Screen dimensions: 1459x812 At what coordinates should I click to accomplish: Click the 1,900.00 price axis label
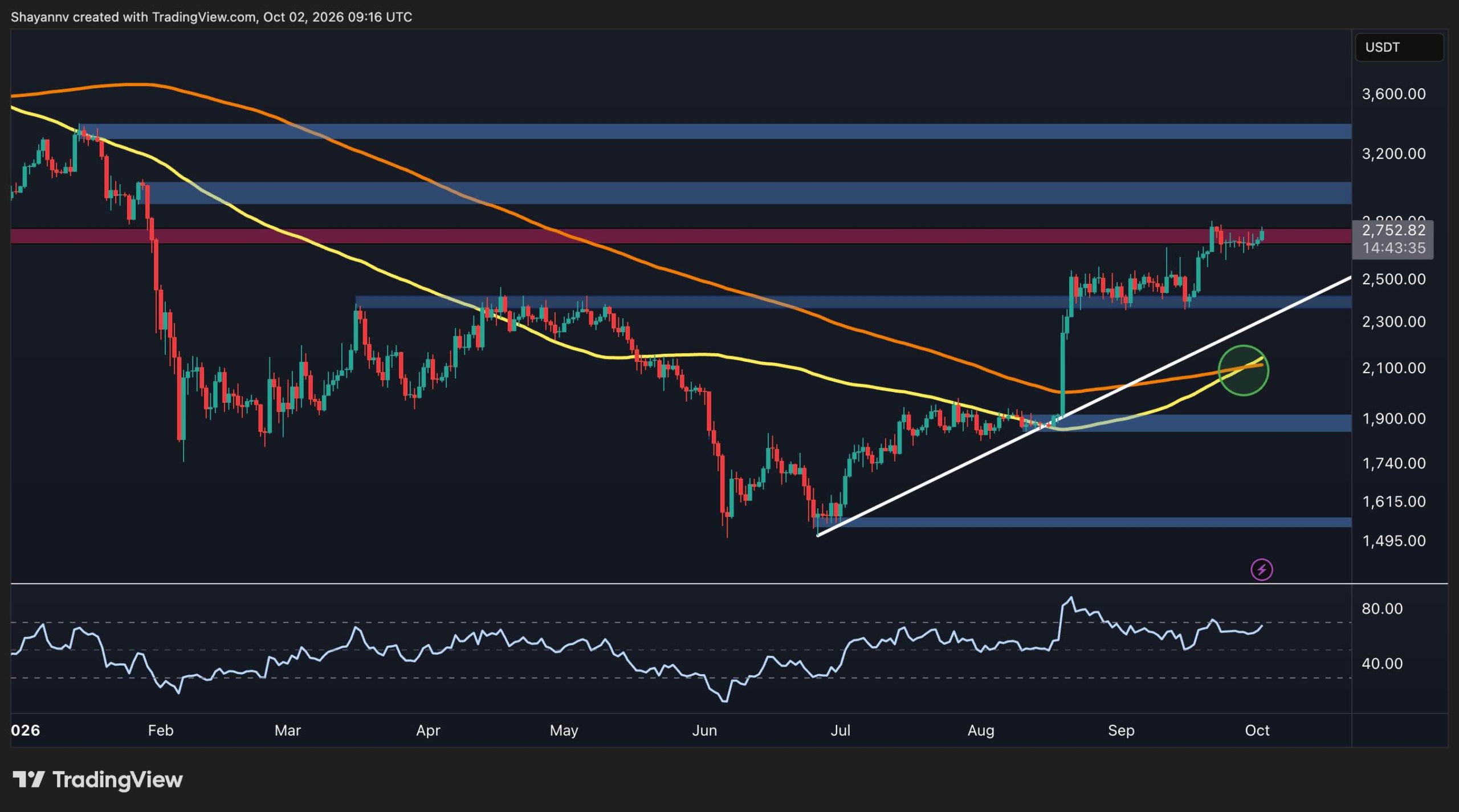pos(1393,419)
